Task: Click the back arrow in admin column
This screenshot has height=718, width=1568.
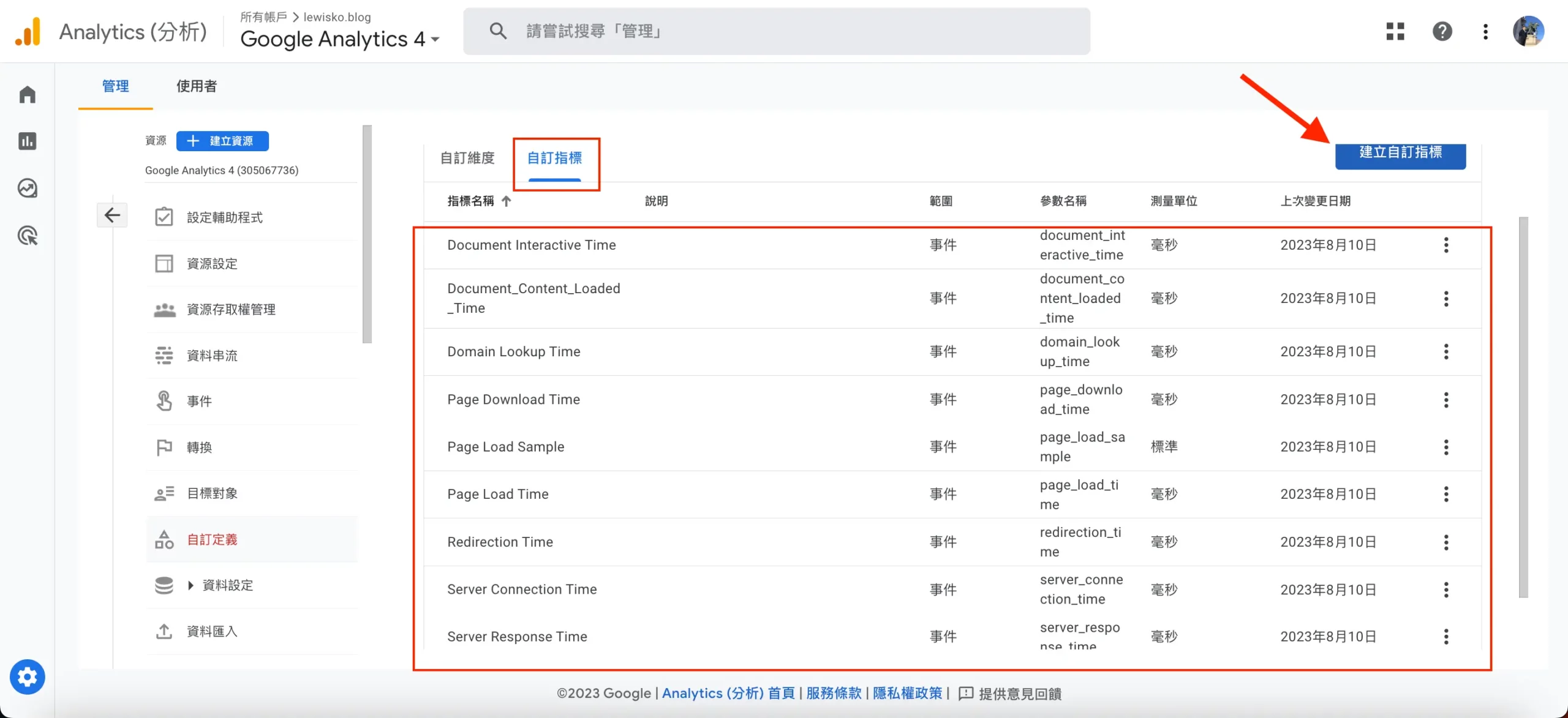Action: pos(112,215)
